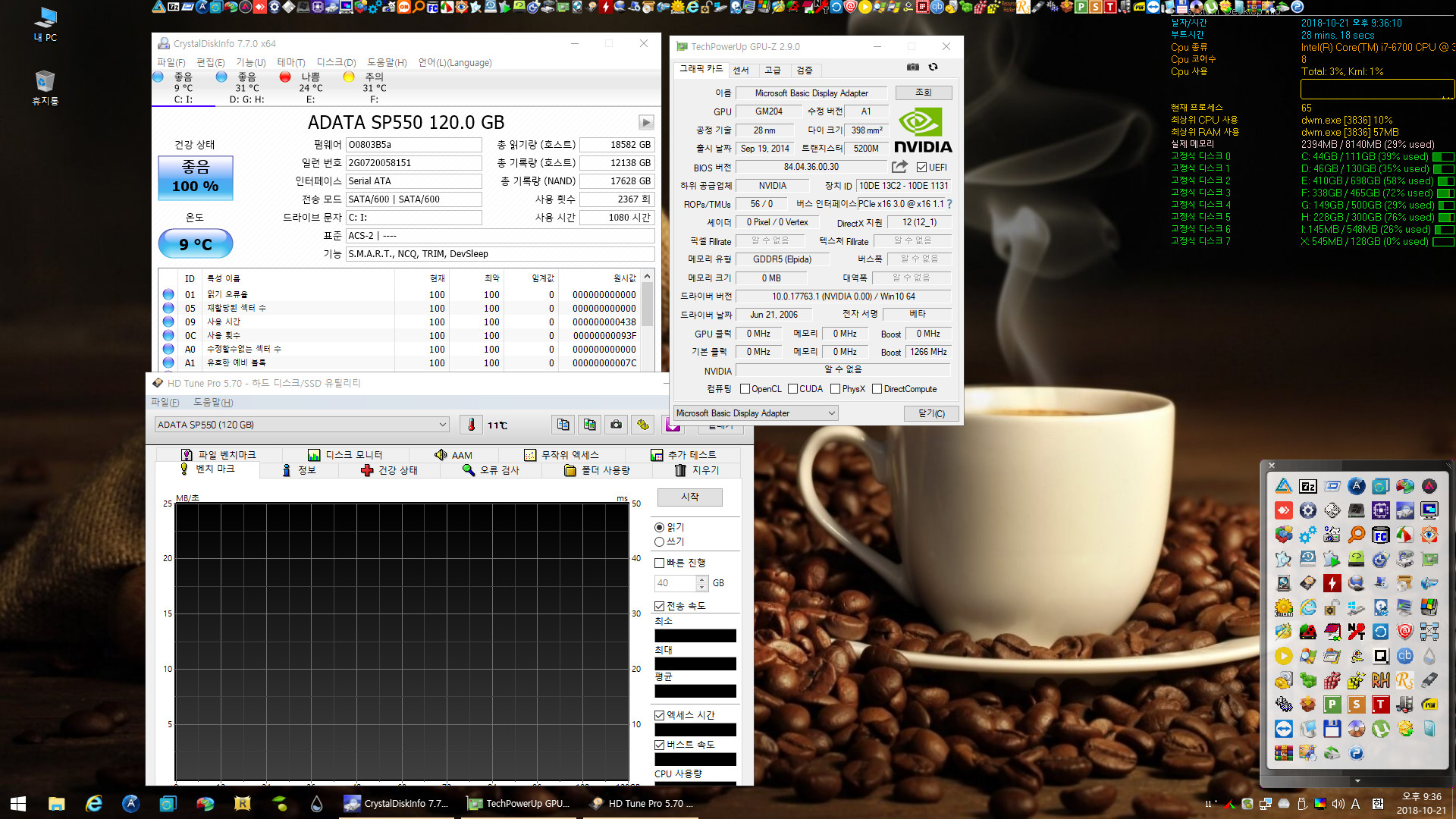The width and height of the screenshot is (1456, 819).
Task: Open 디스크 모니터 tab in HD Tune
Action: (345, 455)
